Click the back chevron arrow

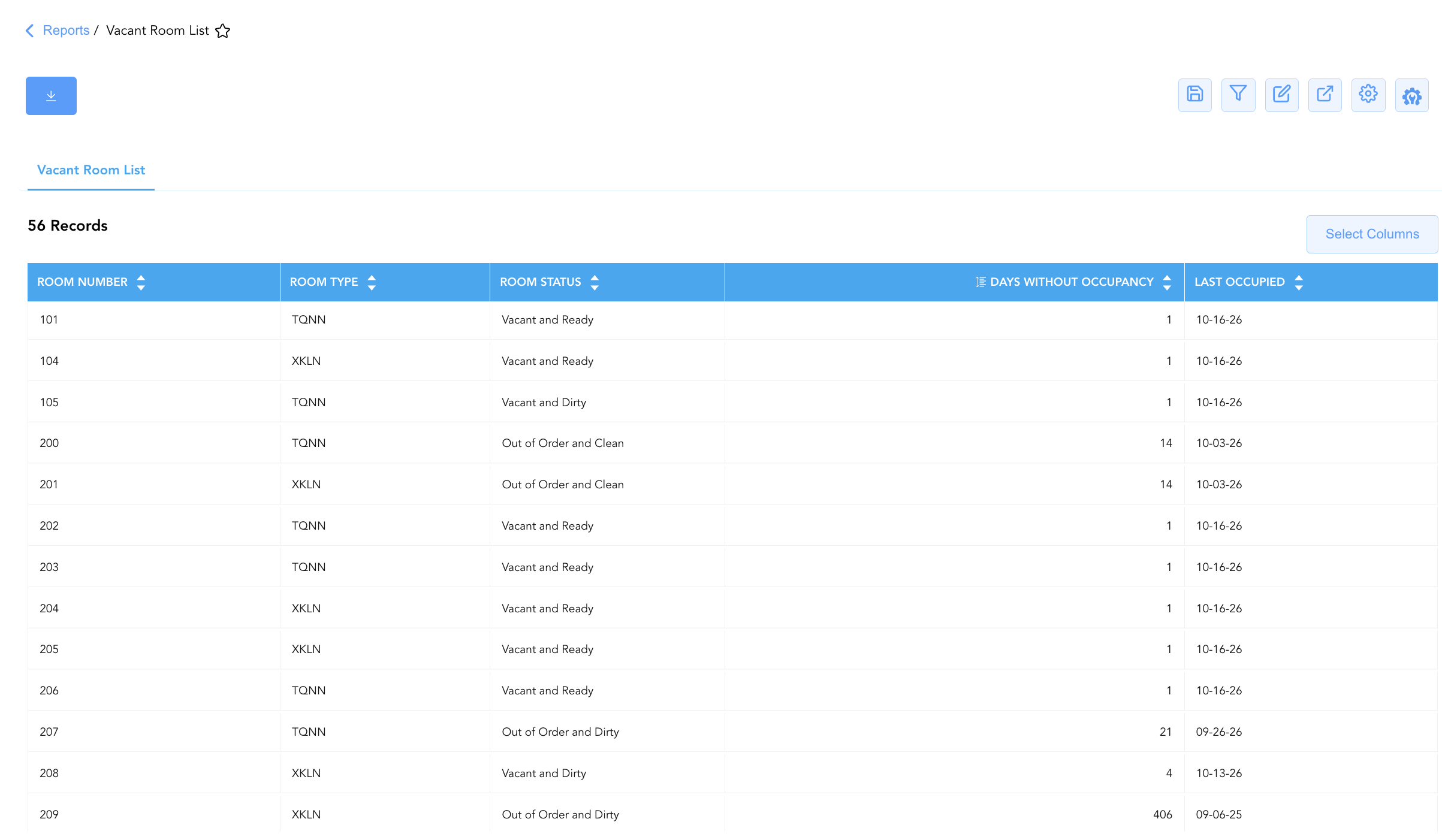pos(29,31)
